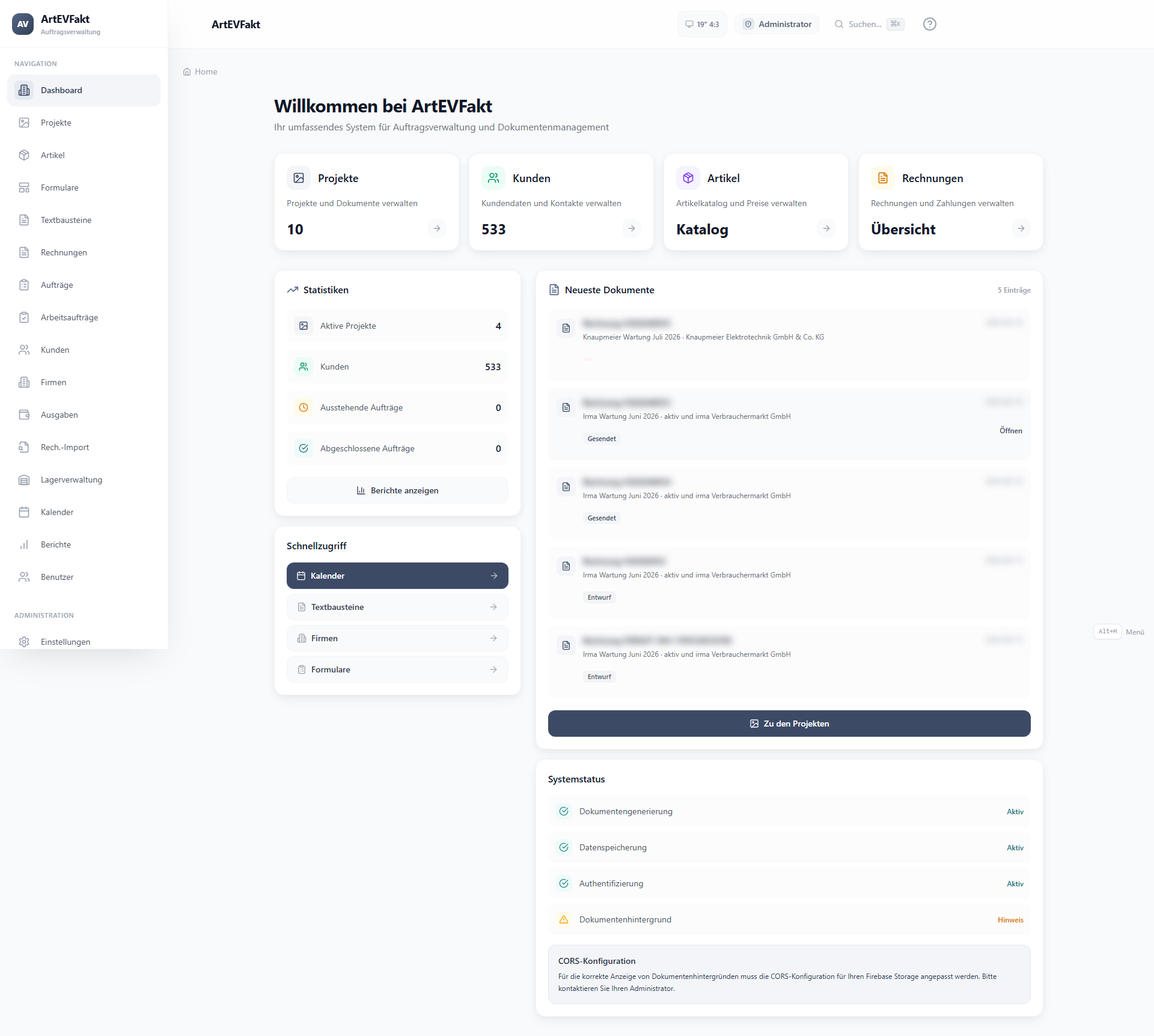Click Berichte anzeigen button
The height and width of the screenshot is (1036, 1154).
coord(397,490)
